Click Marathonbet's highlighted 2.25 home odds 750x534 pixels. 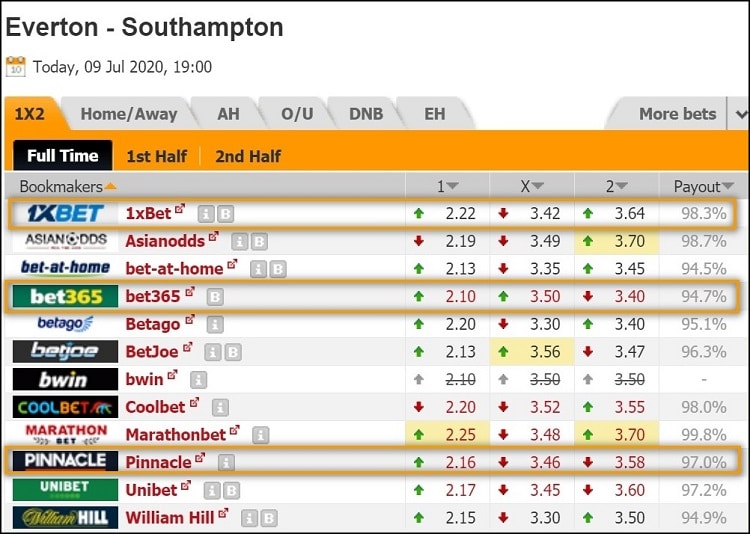pyautogui.click(x=460, y=435)
